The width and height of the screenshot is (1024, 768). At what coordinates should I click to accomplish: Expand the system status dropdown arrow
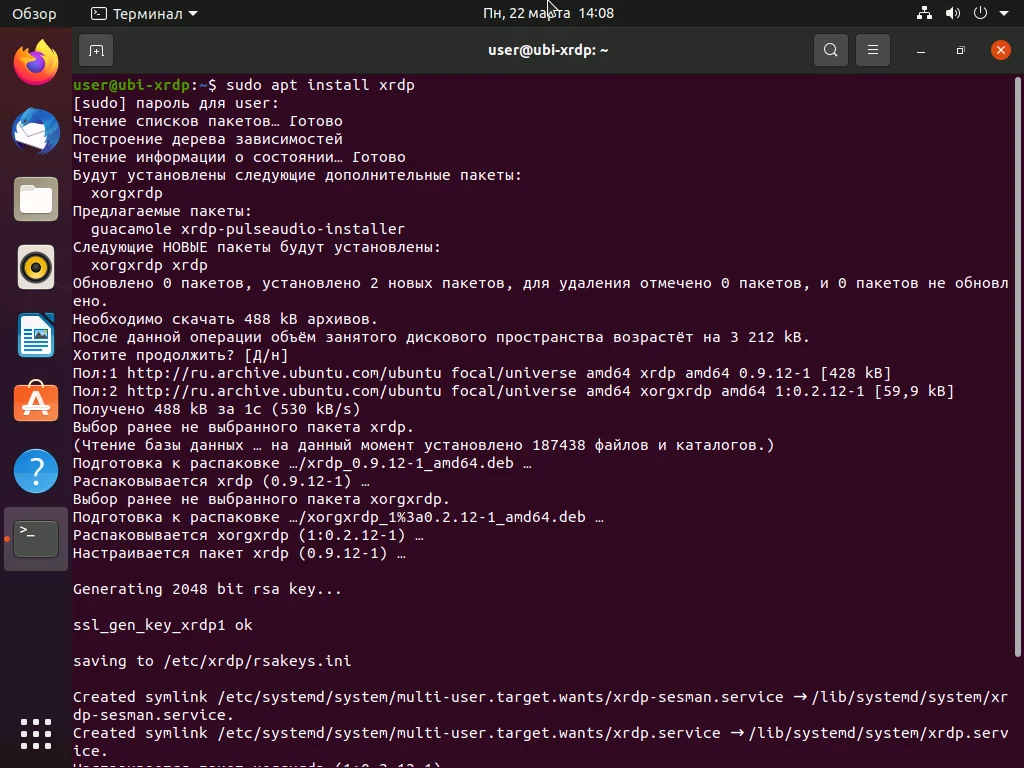[x=1004, y=13]
